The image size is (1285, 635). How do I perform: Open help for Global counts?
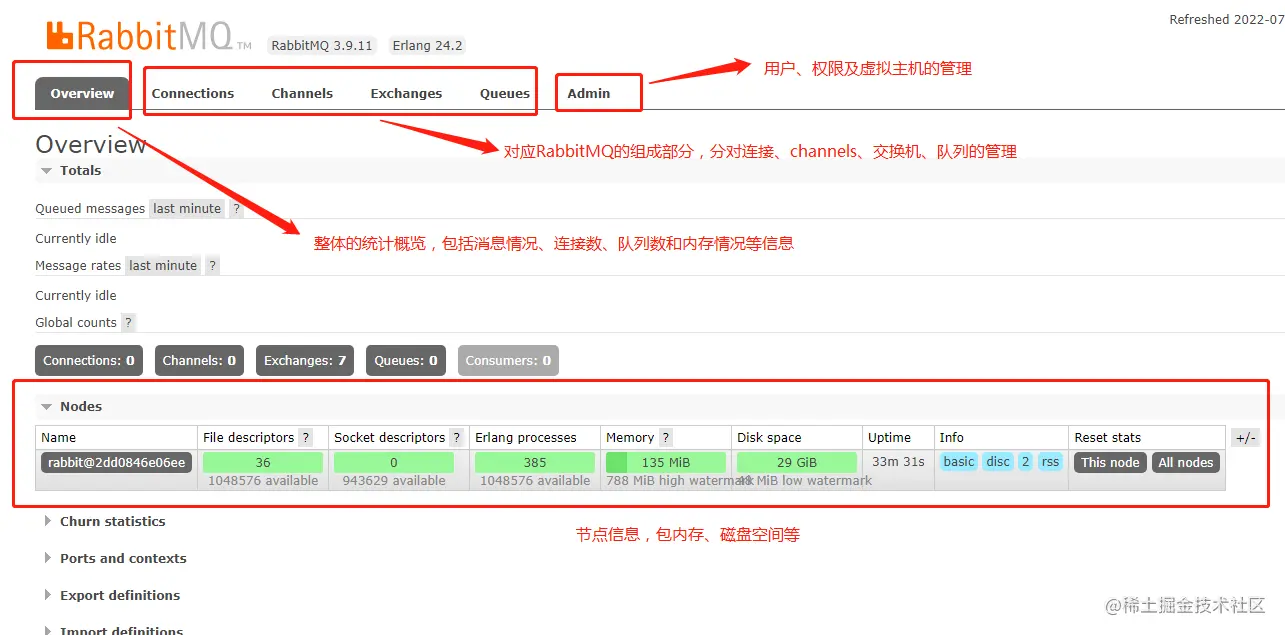click(128, 323)
